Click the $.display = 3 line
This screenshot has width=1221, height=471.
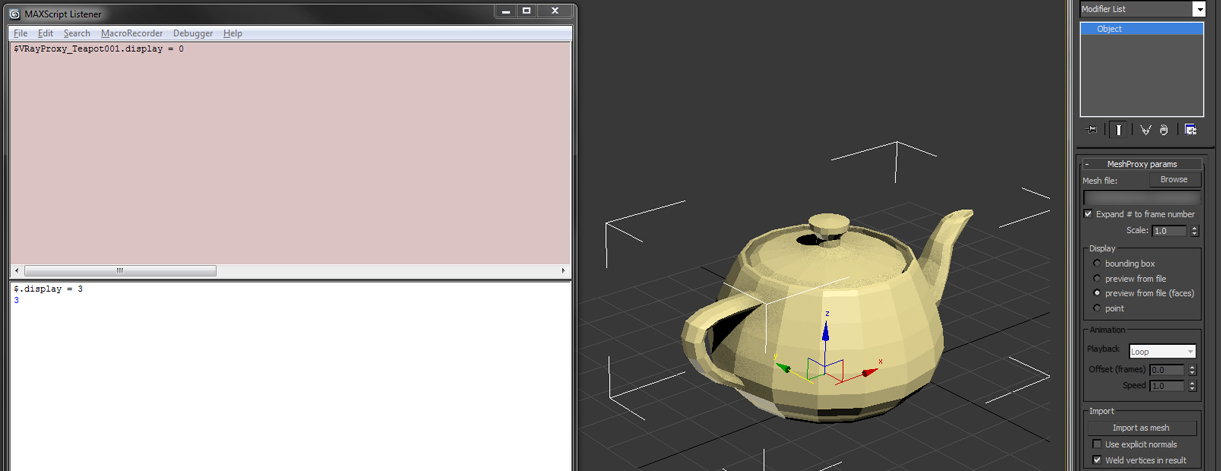coord(48,289)
